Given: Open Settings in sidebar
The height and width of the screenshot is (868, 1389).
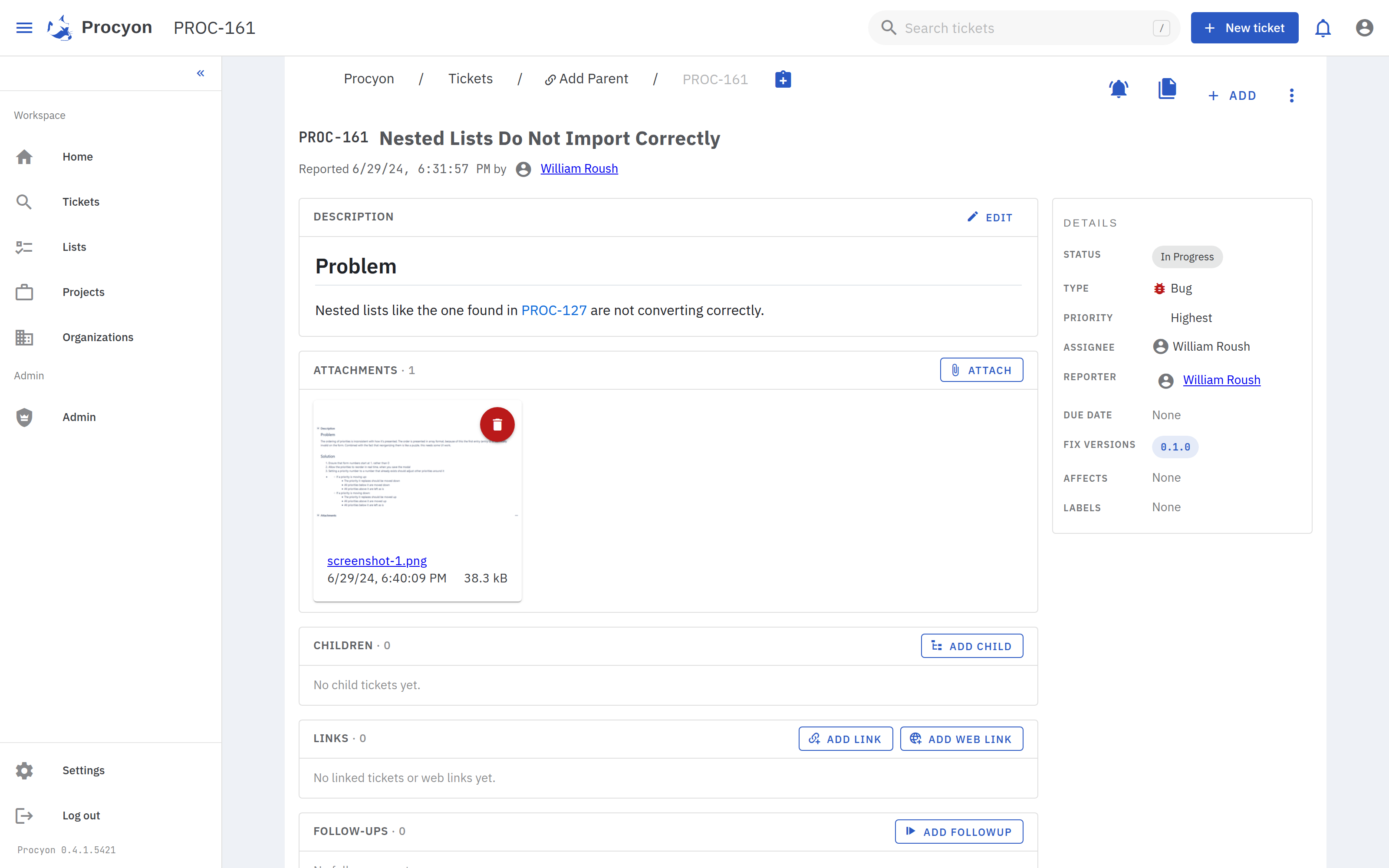Looking at the screenshot, I should tap(111, 770).
